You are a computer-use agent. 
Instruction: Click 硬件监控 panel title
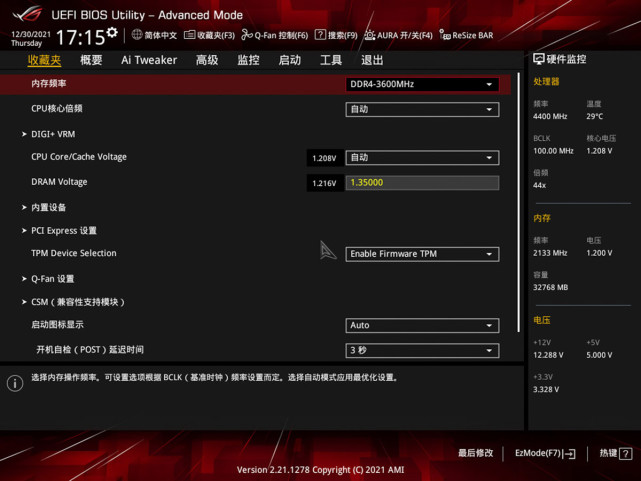coord(566,59)
